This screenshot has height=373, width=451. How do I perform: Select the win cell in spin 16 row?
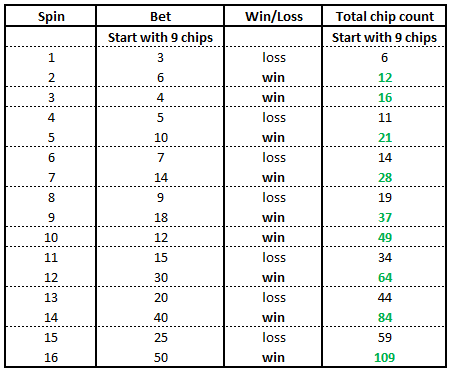273,357
